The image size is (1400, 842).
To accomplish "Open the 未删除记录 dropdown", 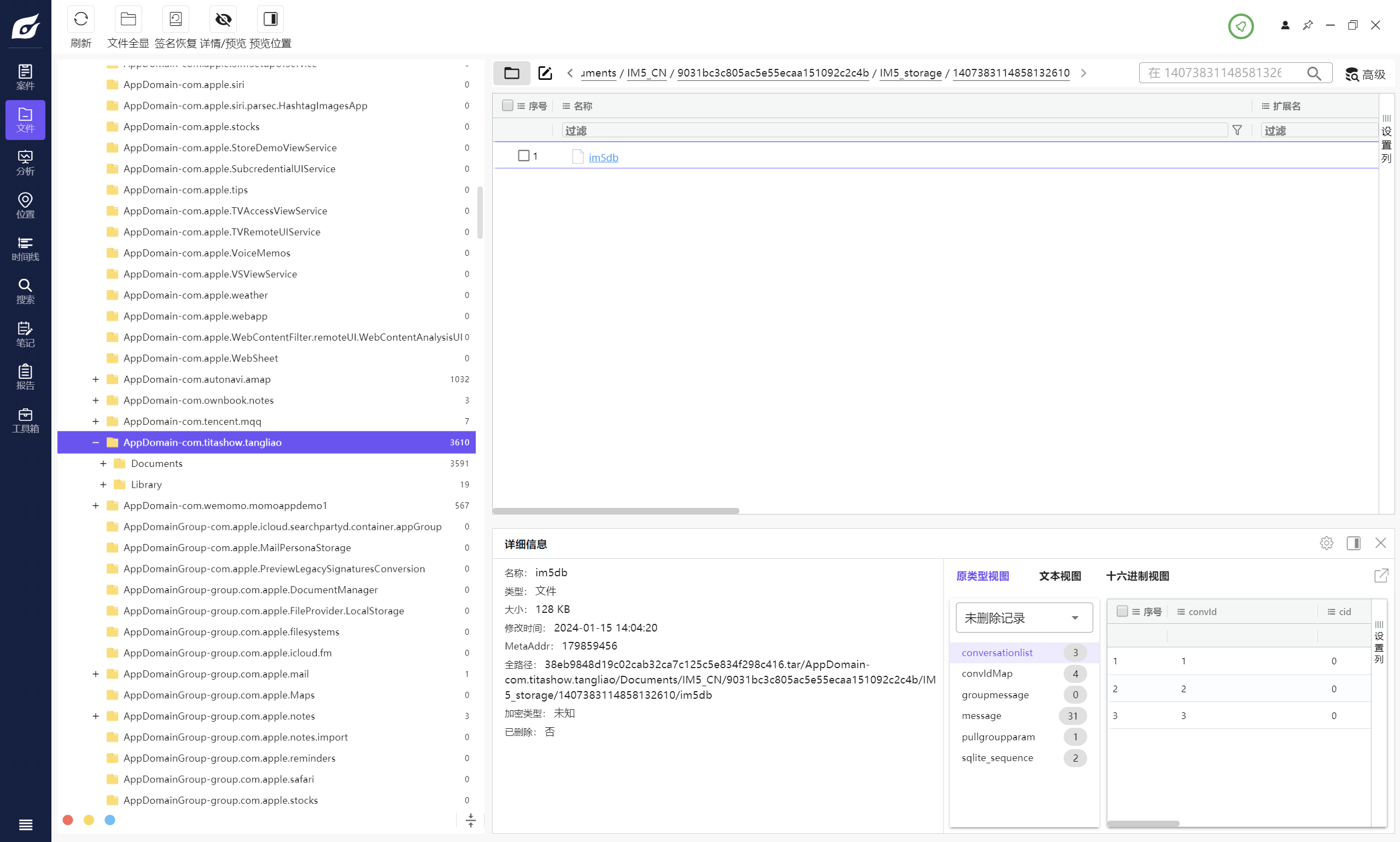I will coord(1024,617).
